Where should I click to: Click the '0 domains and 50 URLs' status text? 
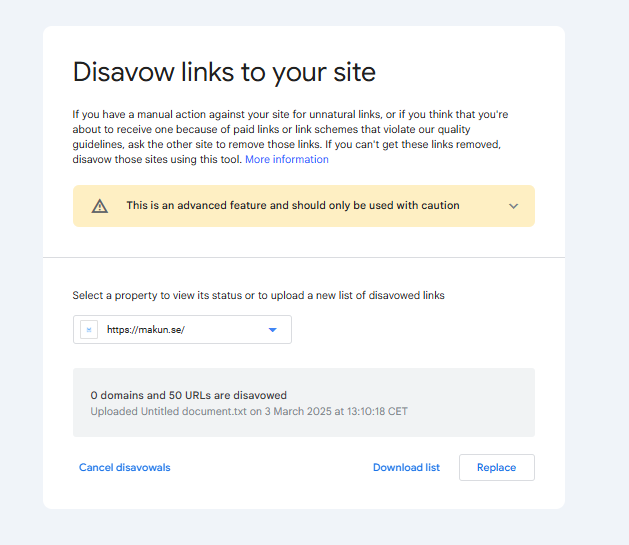(x=189, y=396)
